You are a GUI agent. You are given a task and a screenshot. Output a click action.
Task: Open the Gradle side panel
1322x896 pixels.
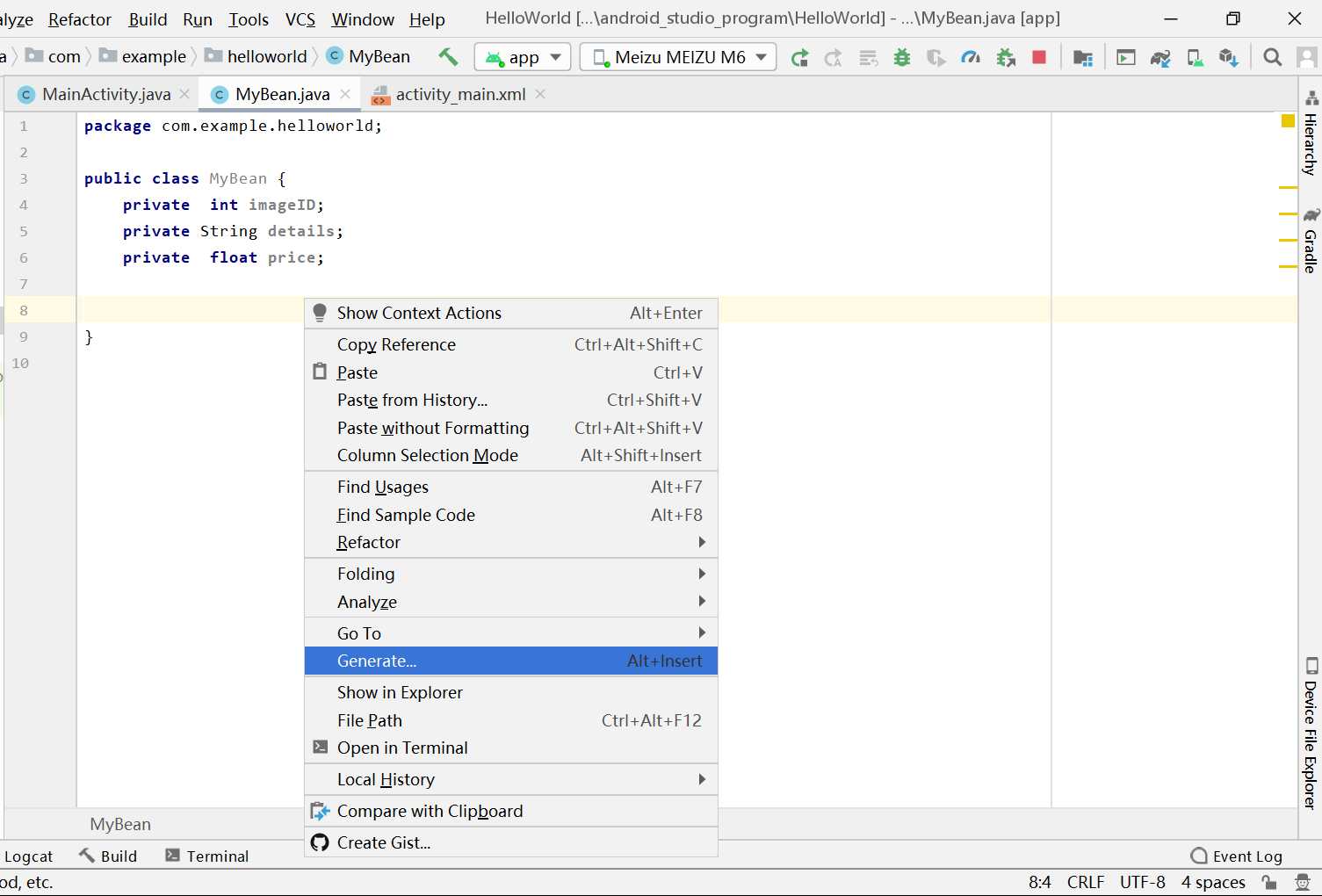point(1311,240)
